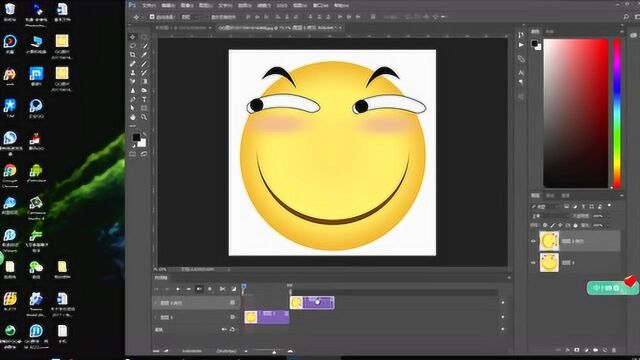Open collapsed Character panel A icon
640x360 pixels.
(x=521, y=72)
